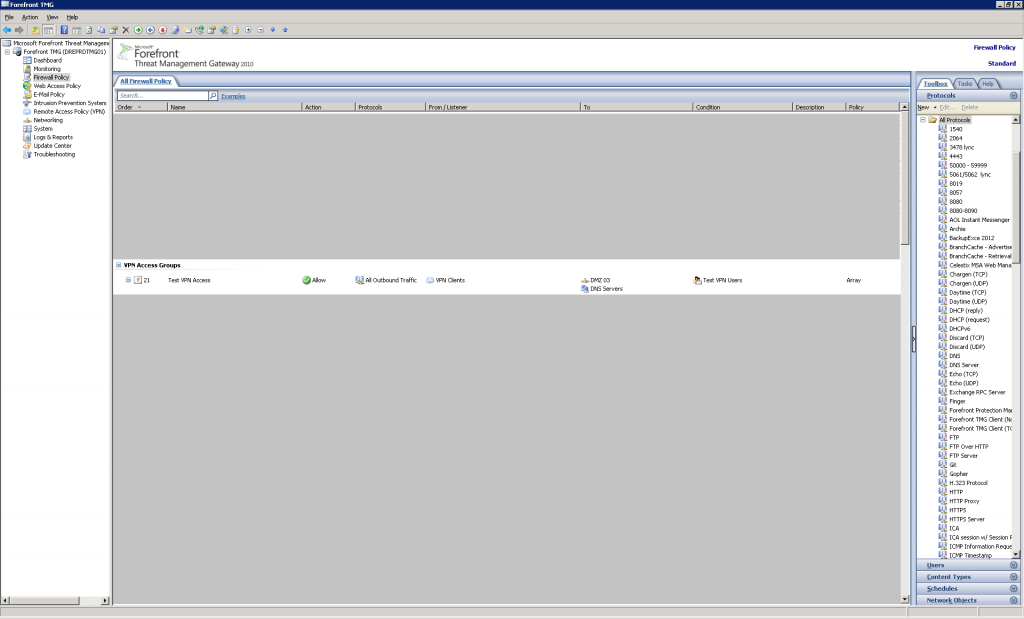This screenshot has height=619, width=1024.
Task: Open Logs & Reports node
Action: point(53,137)
